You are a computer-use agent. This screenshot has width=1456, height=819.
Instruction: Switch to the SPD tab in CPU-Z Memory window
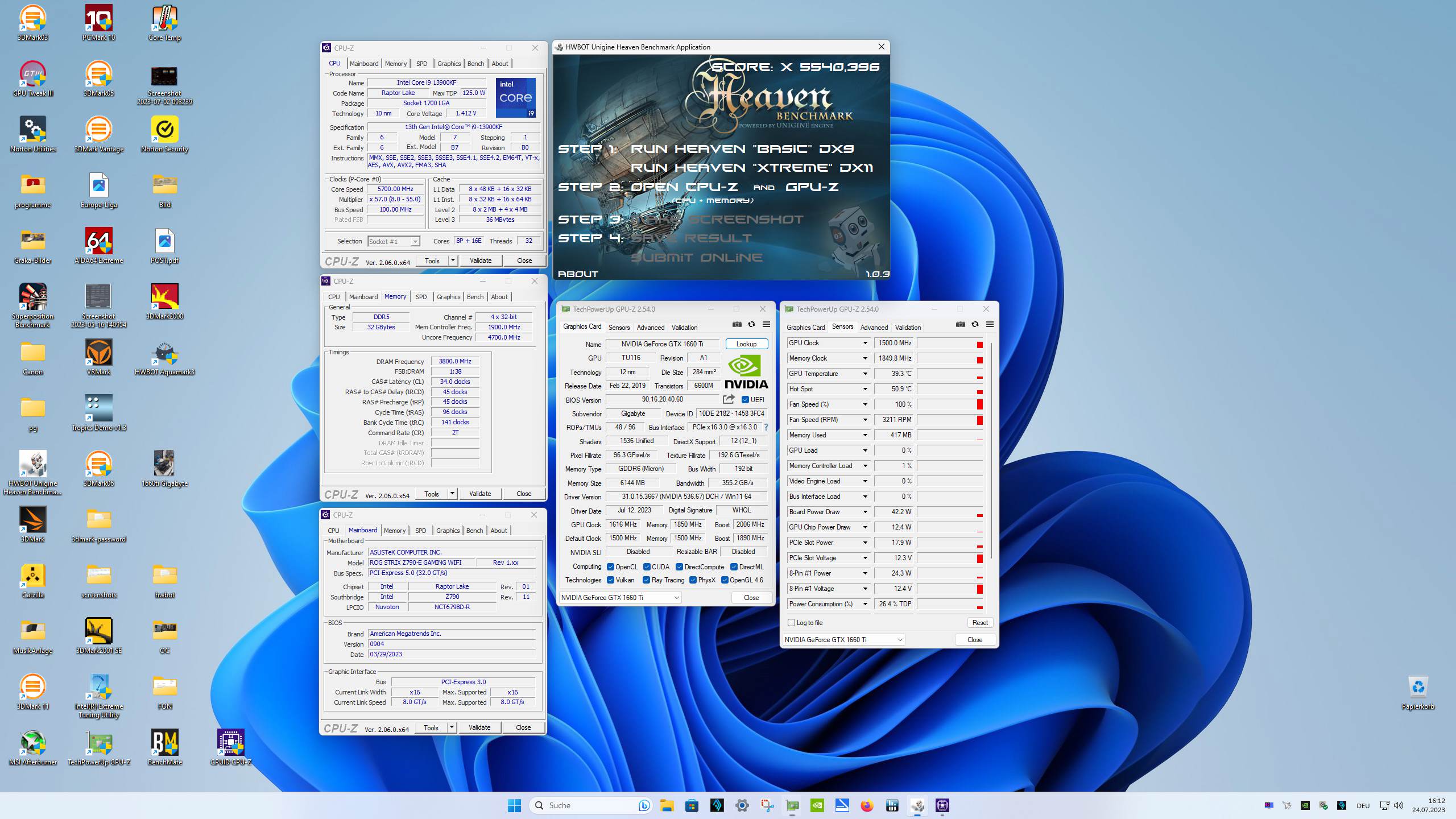point(421,297)
